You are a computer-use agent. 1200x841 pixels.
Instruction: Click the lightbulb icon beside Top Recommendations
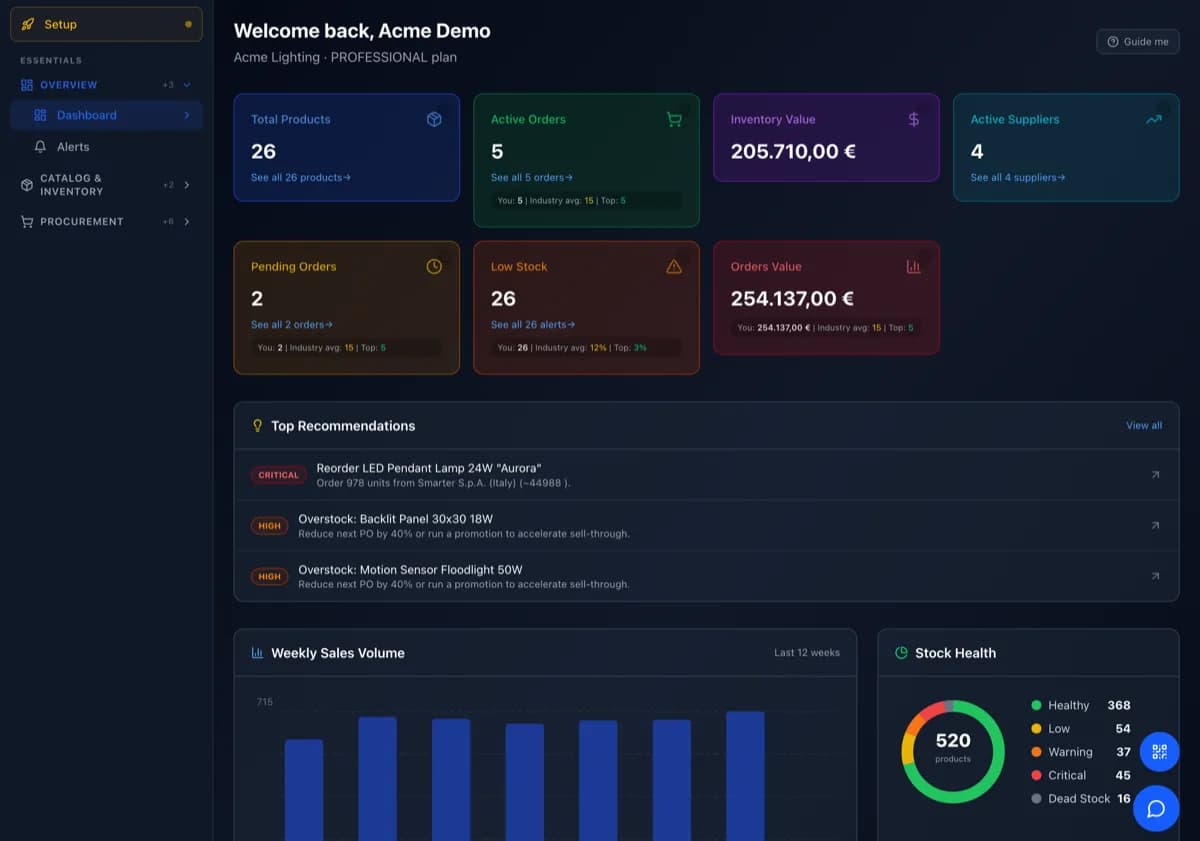[258, 425]
